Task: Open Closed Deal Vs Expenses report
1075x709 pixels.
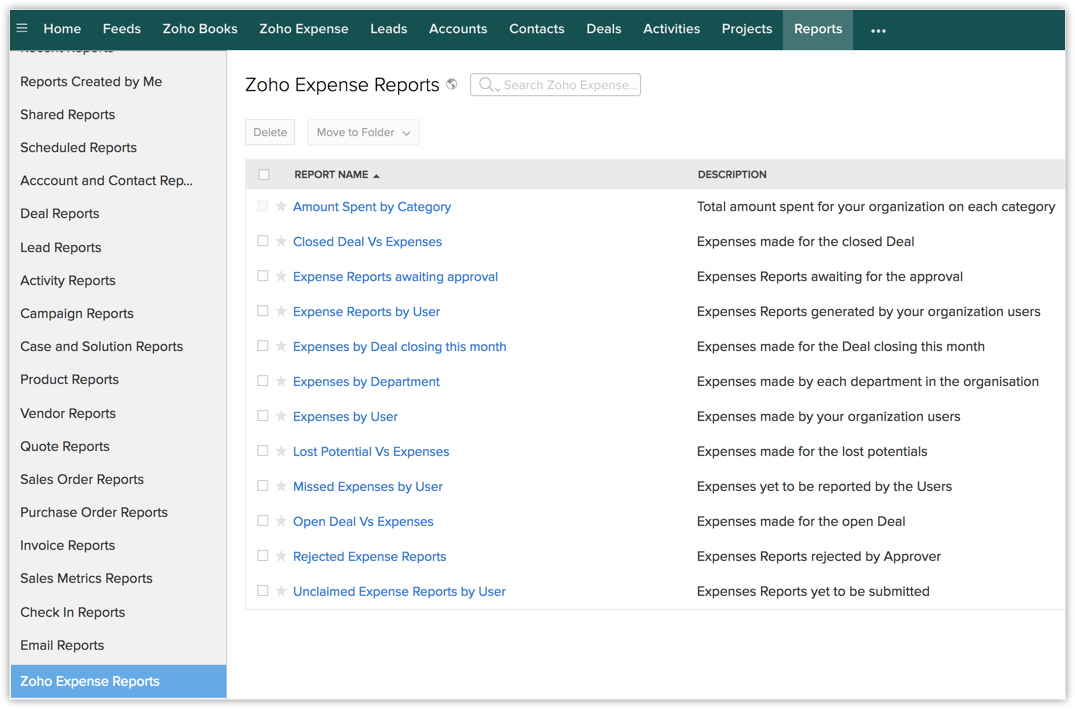Action: (x=367, y=241)
